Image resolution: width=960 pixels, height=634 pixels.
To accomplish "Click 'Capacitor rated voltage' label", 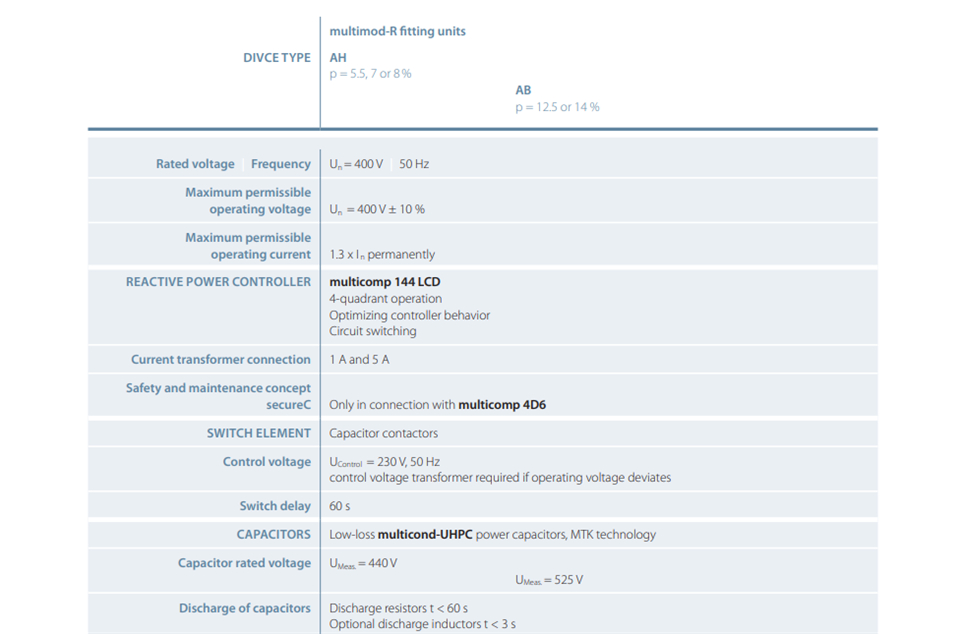I will coord(244,563).
